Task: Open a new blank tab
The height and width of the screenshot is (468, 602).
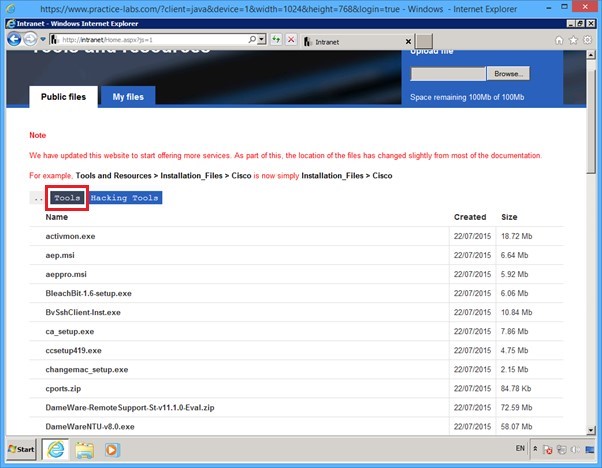Action: coord(424,41)
